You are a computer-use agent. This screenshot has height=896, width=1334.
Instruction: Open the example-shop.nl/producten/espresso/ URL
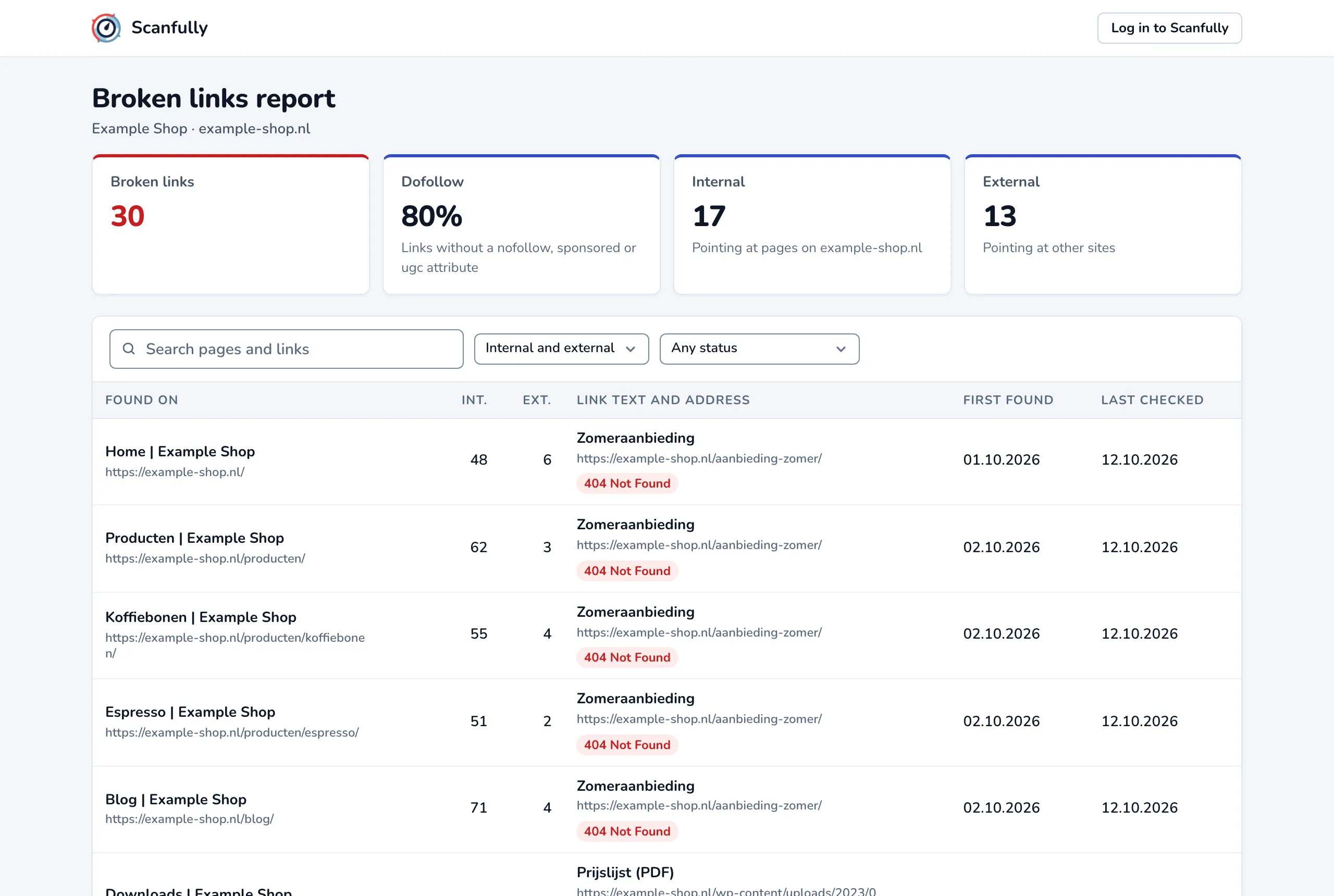point(232,732)
